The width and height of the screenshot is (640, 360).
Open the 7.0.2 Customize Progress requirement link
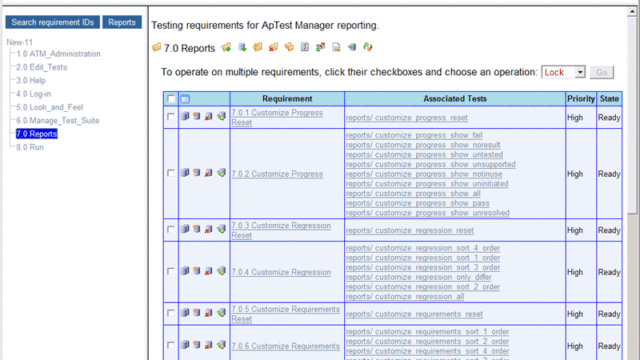(277, 174)
